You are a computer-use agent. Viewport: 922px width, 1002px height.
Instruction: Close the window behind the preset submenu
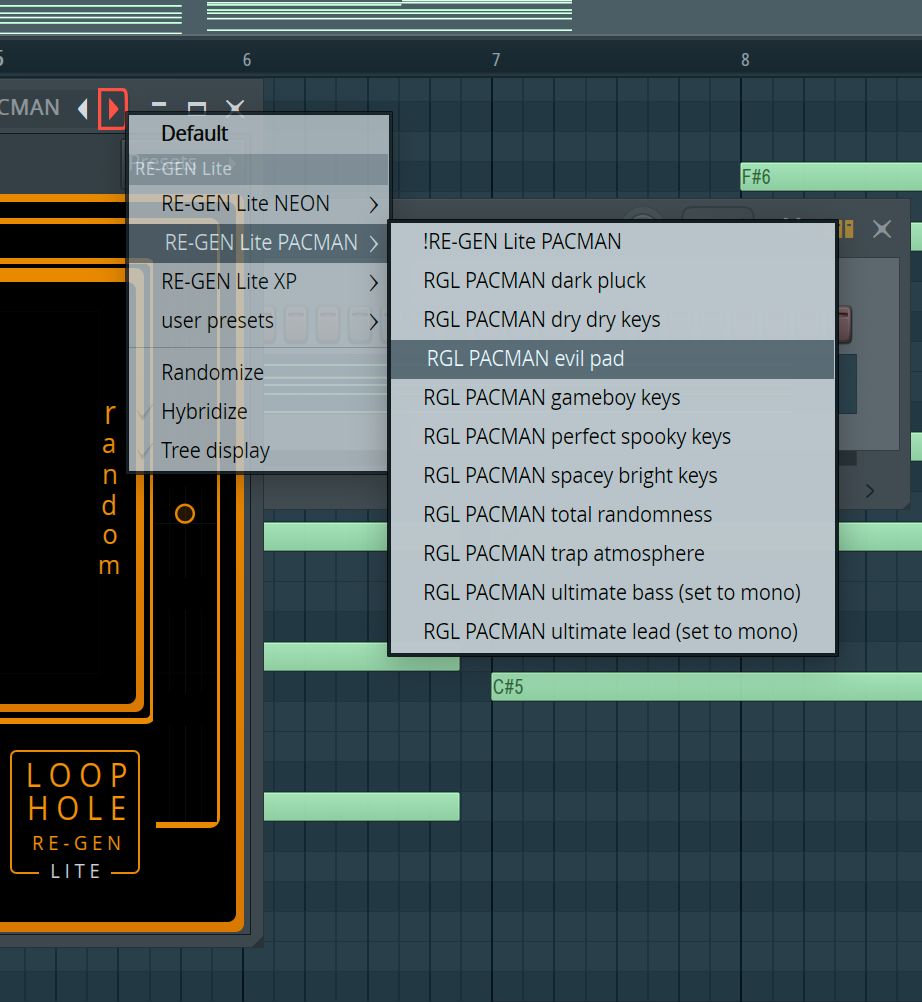pos(882,229)
